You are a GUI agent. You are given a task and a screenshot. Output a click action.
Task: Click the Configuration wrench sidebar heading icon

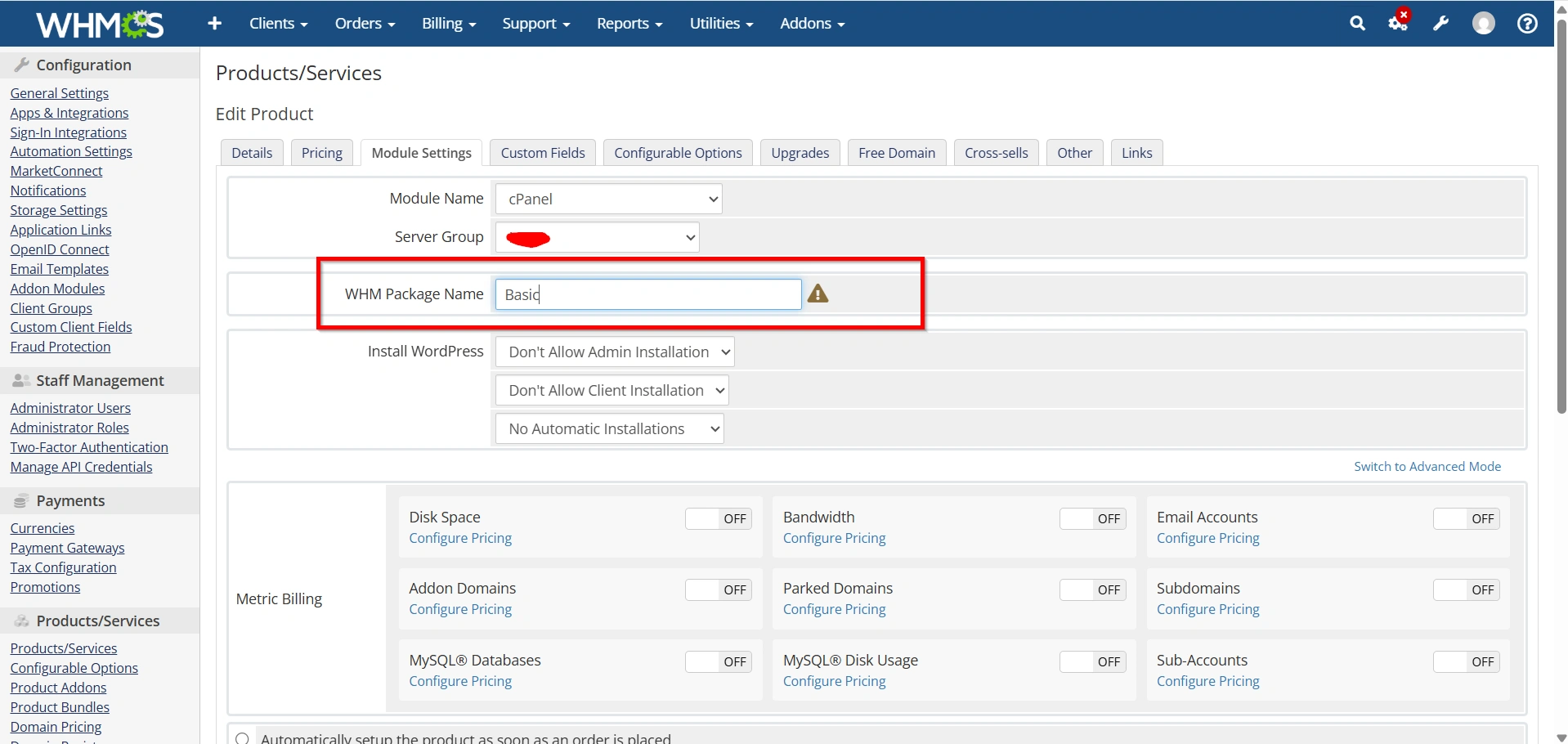[x=22, y=65]
